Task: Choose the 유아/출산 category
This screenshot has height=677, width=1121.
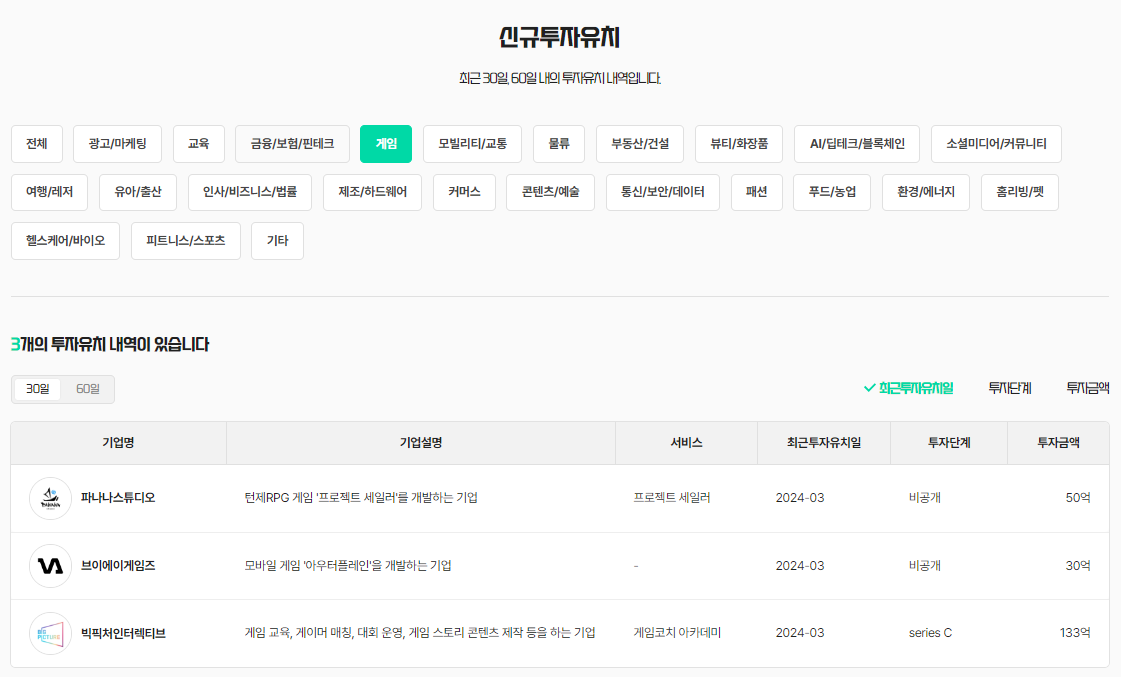Action: point(138,192)
